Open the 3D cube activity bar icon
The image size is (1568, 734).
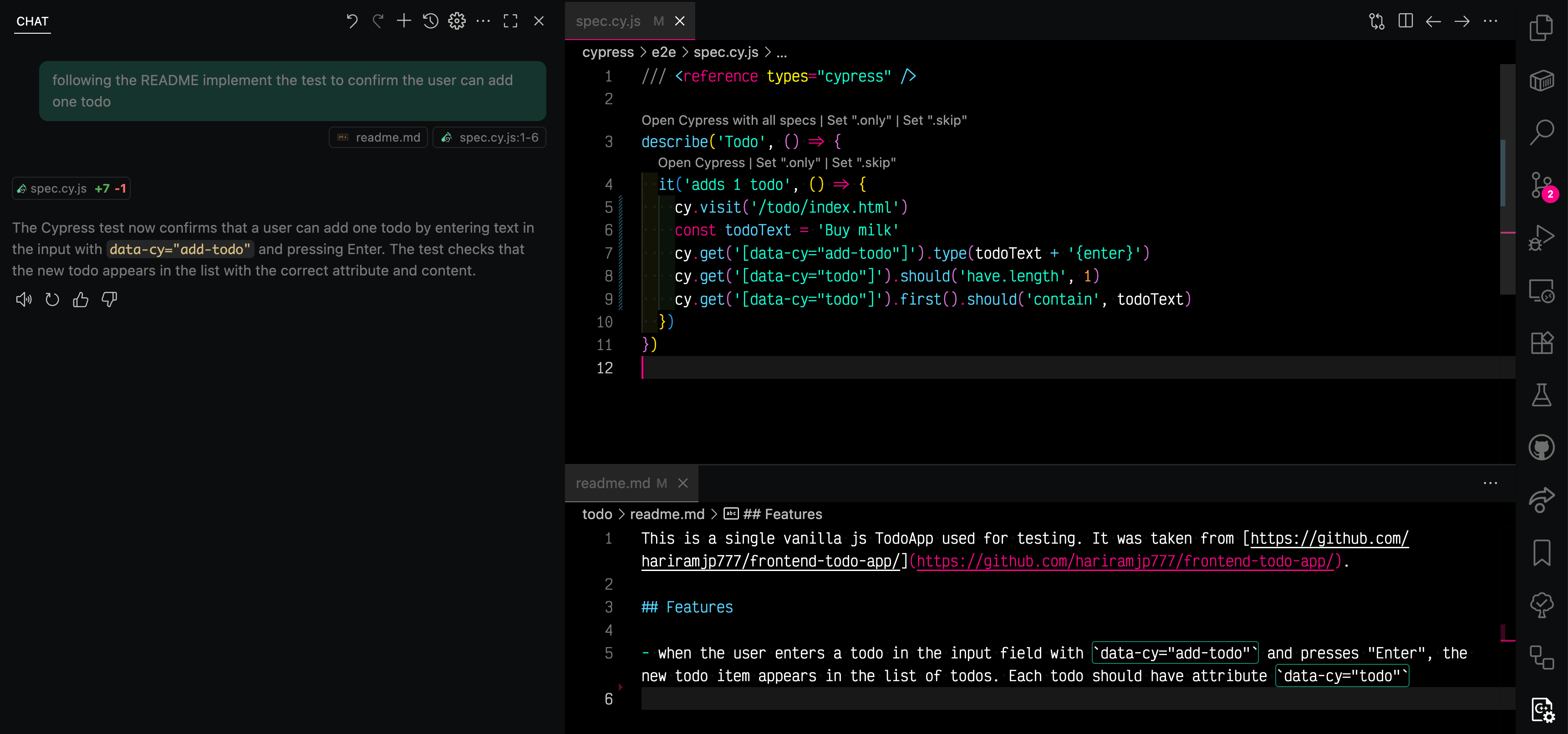click(1541, 80)
